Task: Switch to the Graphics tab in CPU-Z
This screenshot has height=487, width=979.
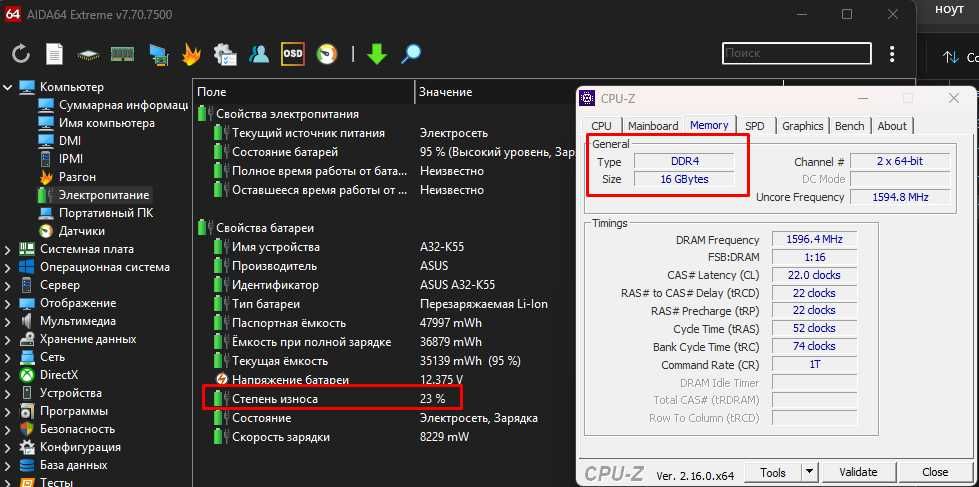Action: coord(802,125)
